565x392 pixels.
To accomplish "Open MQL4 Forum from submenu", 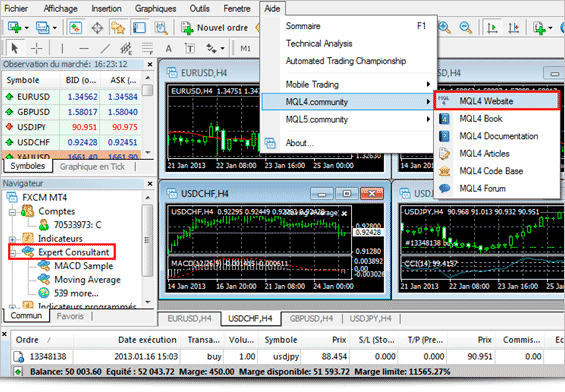I will point(497,188).
